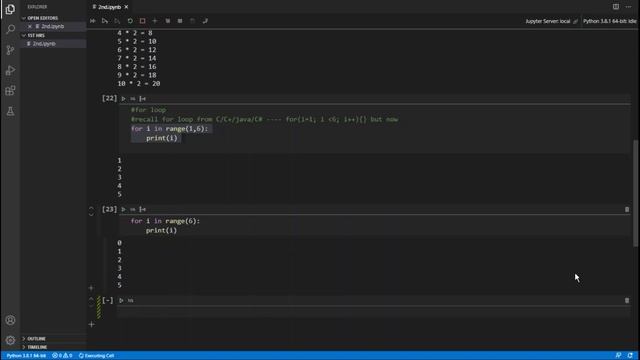Insert cell below cell 23 output

(x=91, y=288)
